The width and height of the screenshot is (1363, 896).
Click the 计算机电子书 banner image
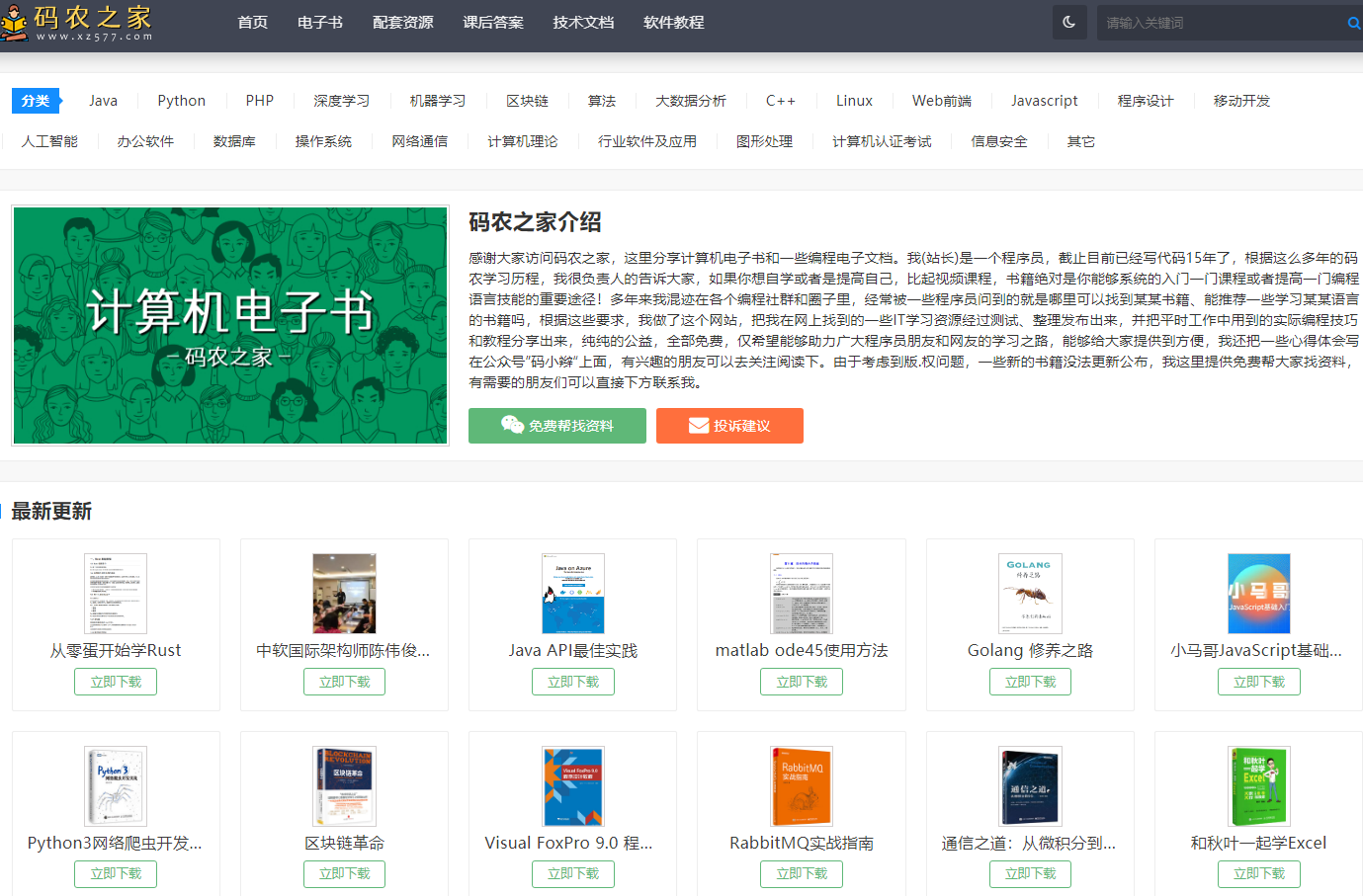click(230, 326)
